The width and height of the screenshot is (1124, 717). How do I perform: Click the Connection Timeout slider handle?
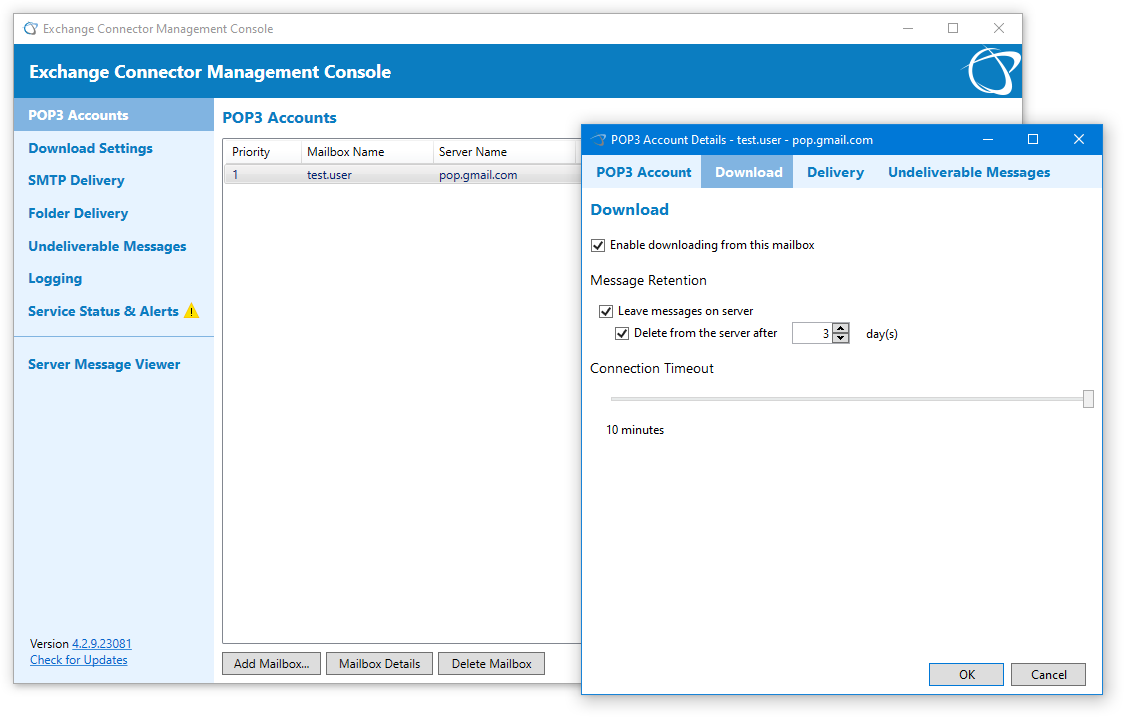click(1088, 399)
